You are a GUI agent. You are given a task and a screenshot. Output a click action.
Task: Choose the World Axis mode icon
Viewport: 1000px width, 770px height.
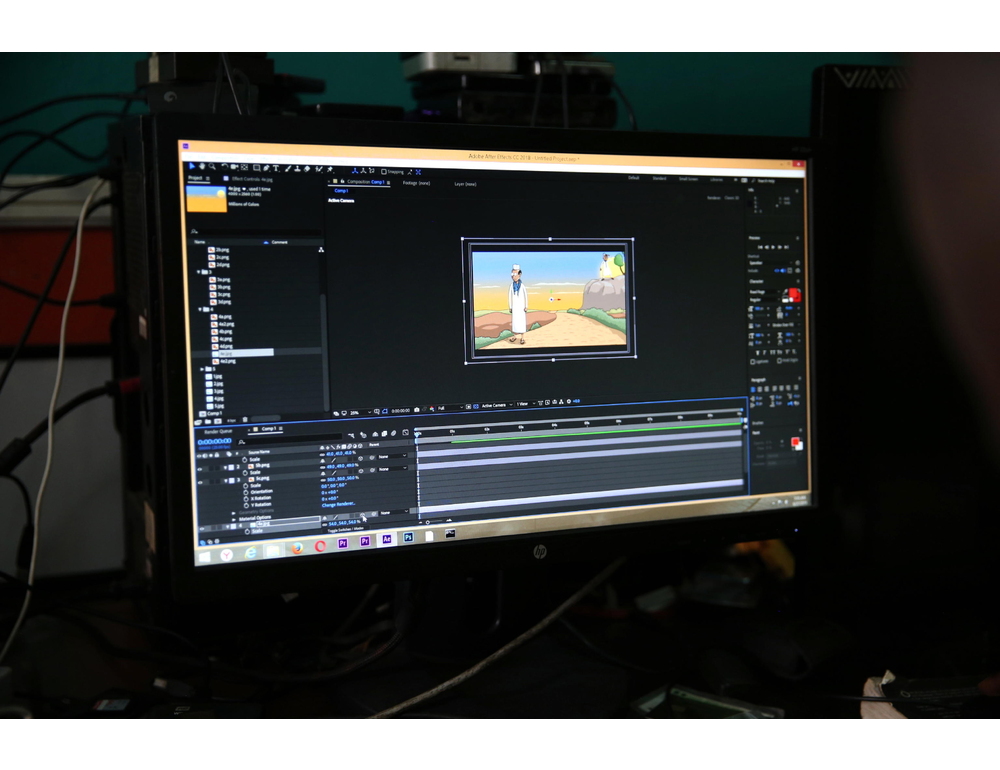363,170
